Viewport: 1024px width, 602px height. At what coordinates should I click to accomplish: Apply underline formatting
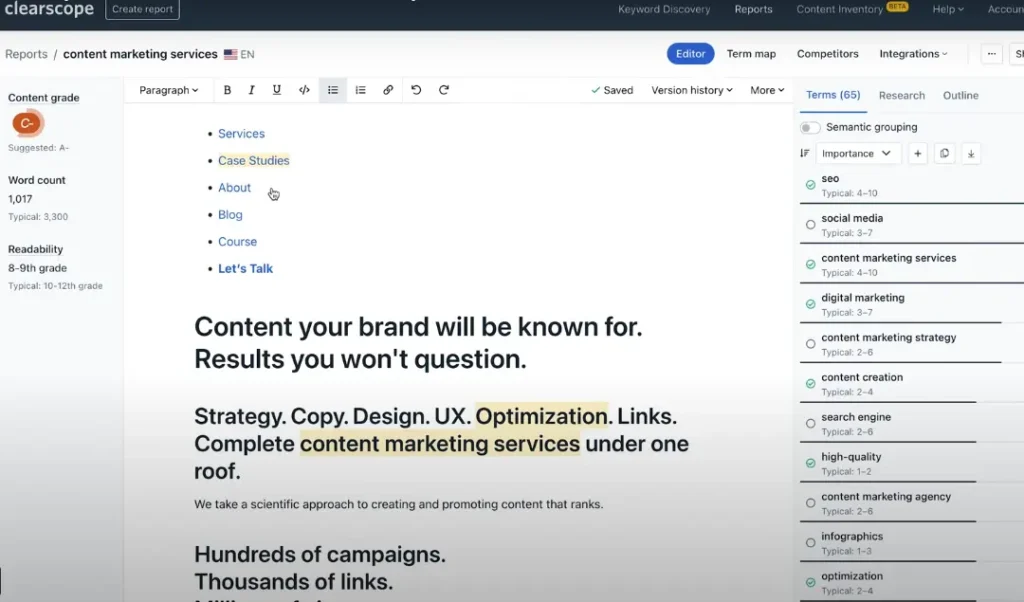click(277, 90)
